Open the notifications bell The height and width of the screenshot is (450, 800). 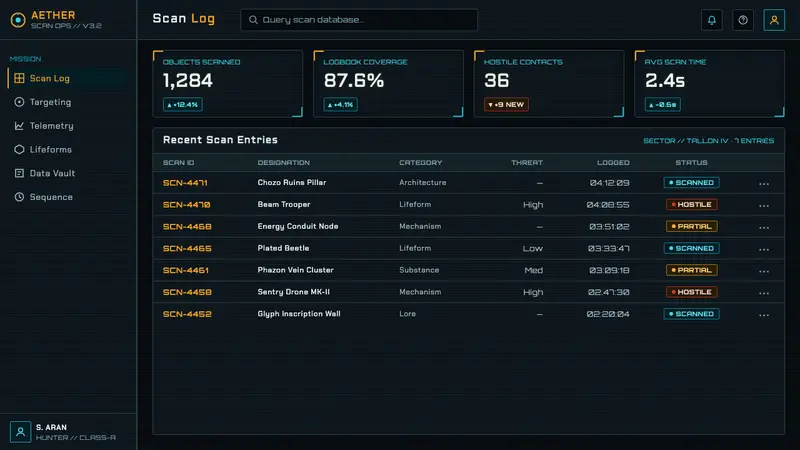711,20
